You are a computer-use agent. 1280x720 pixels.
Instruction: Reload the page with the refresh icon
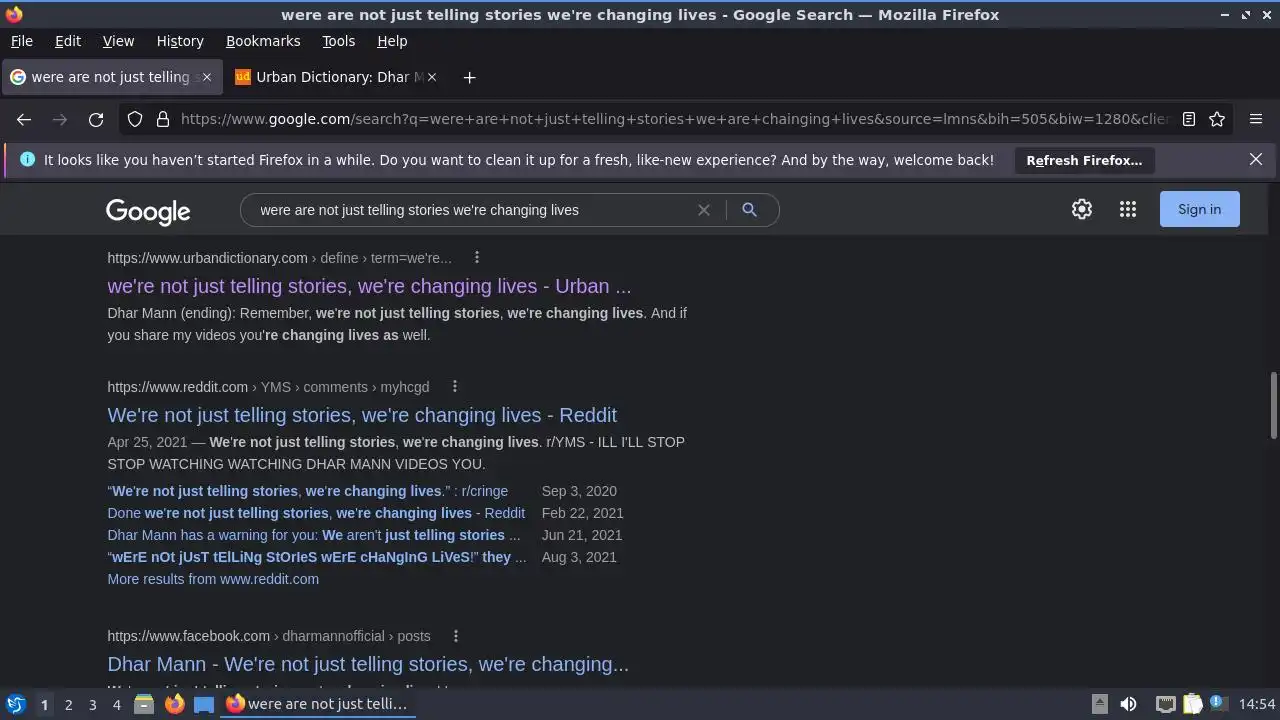96,119
